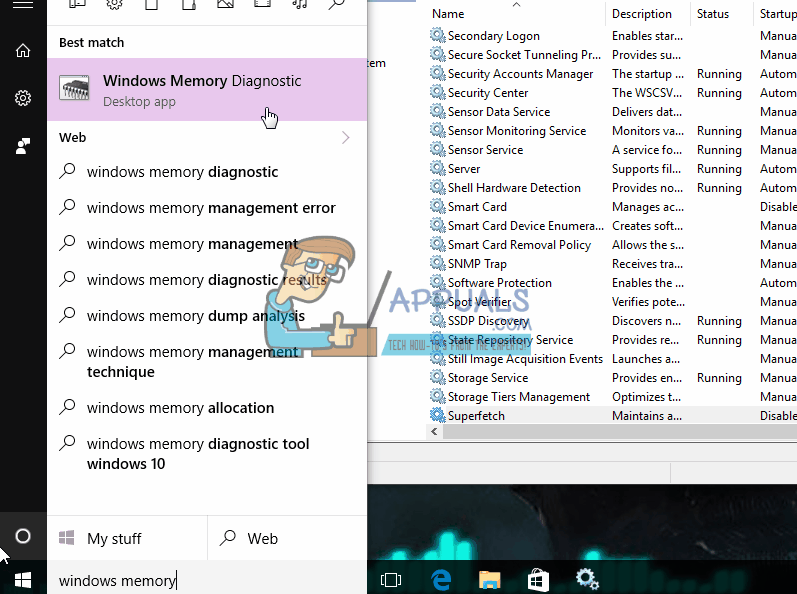797x594 pixels.
Task: Switch to My stuff search scope
Action: [127, 538]
